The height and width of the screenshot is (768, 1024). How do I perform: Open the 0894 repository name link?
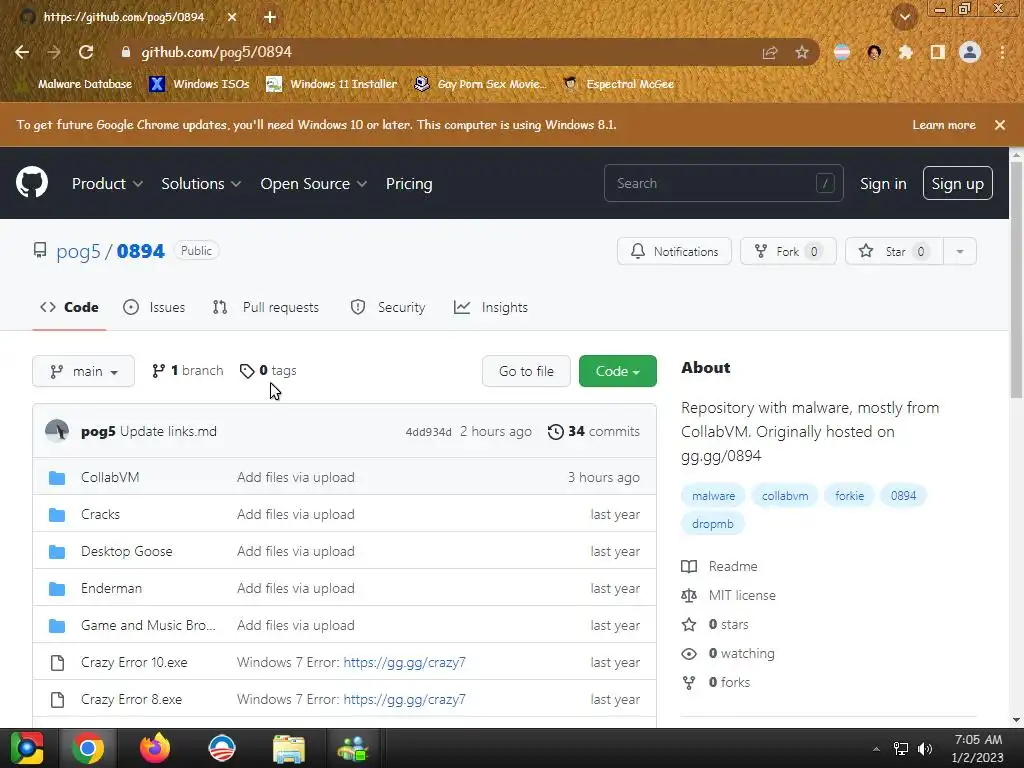(140, 251)
